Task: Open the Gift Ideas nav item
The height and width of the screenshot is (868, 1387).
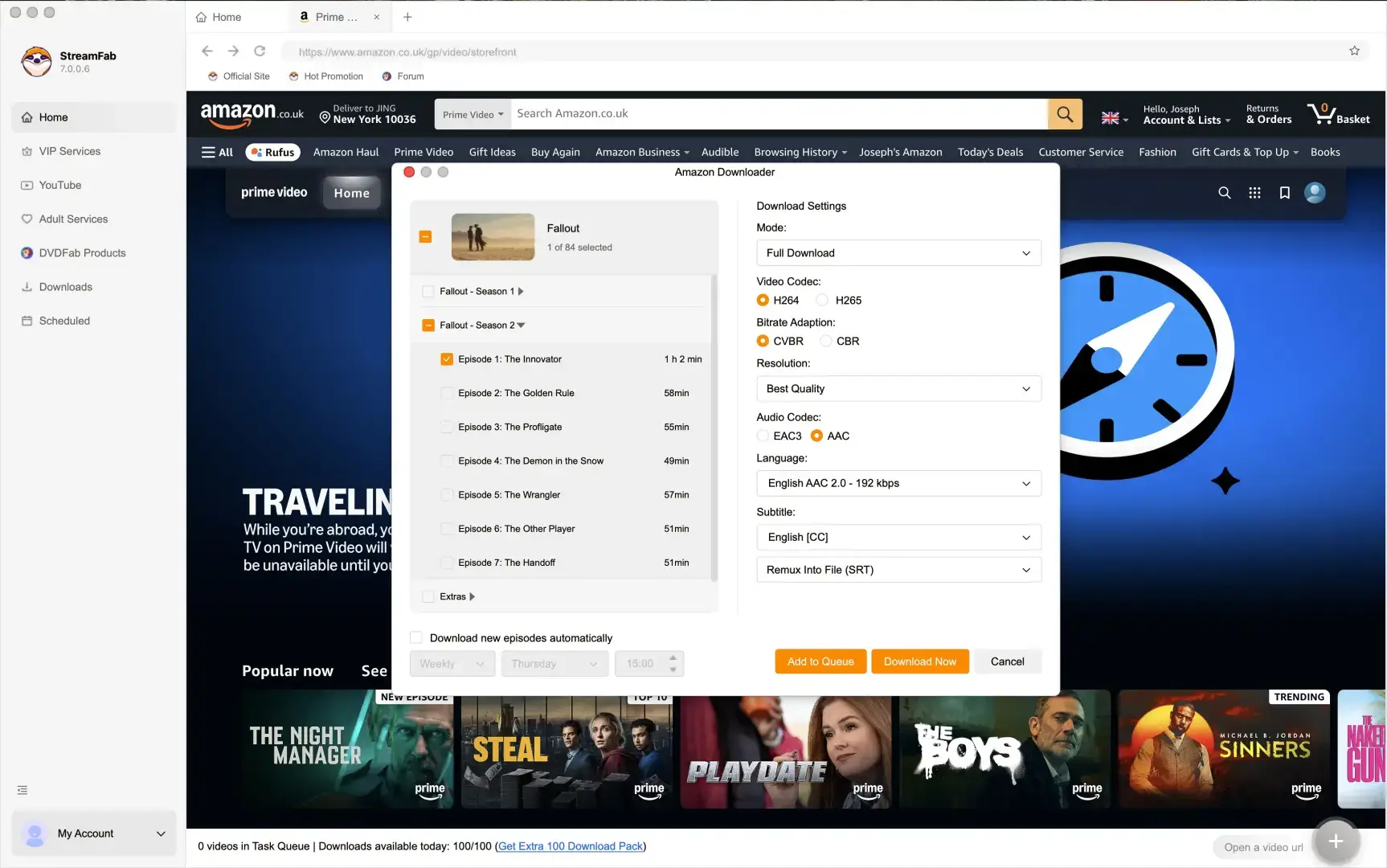Action: (492, 152)
